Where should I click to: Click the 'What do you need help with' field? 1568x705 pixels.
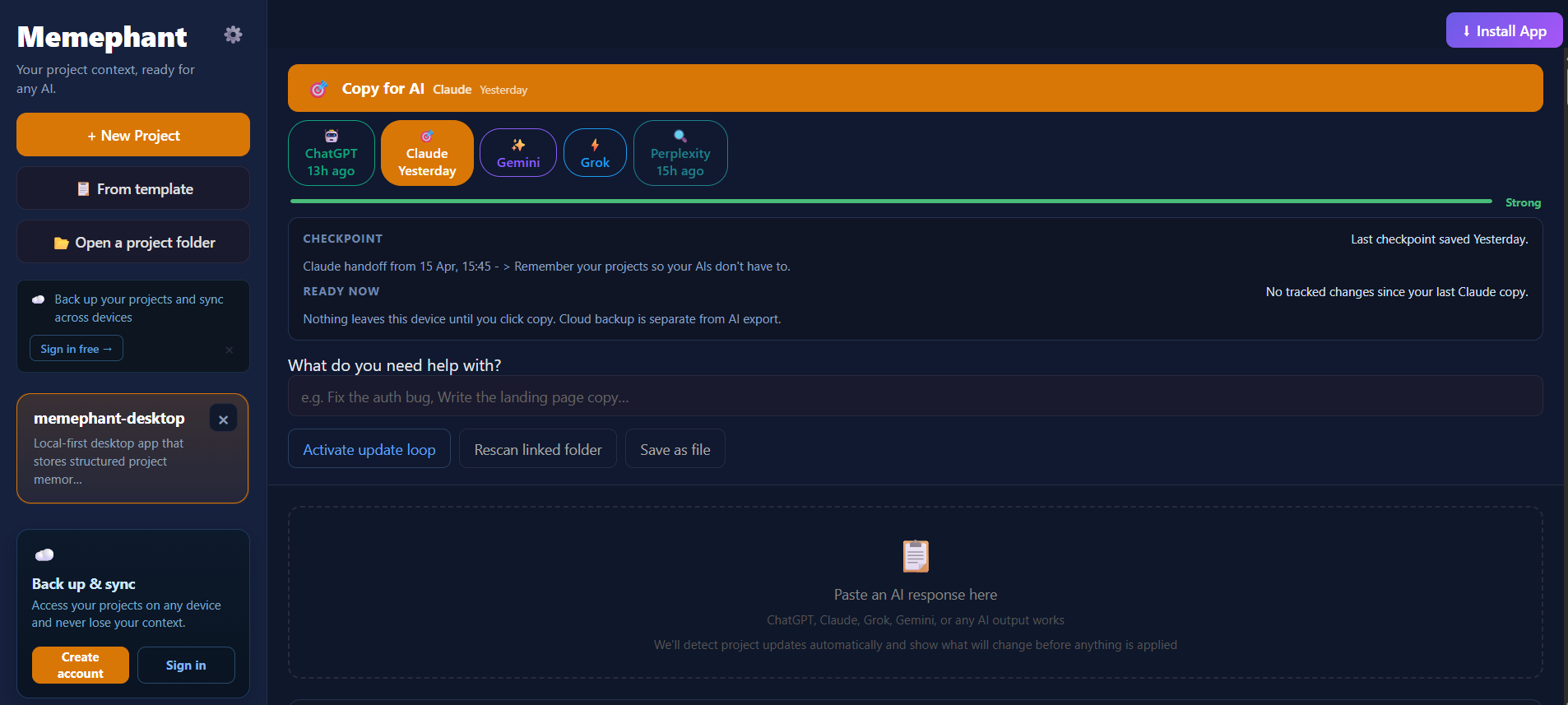coord(915,397)
